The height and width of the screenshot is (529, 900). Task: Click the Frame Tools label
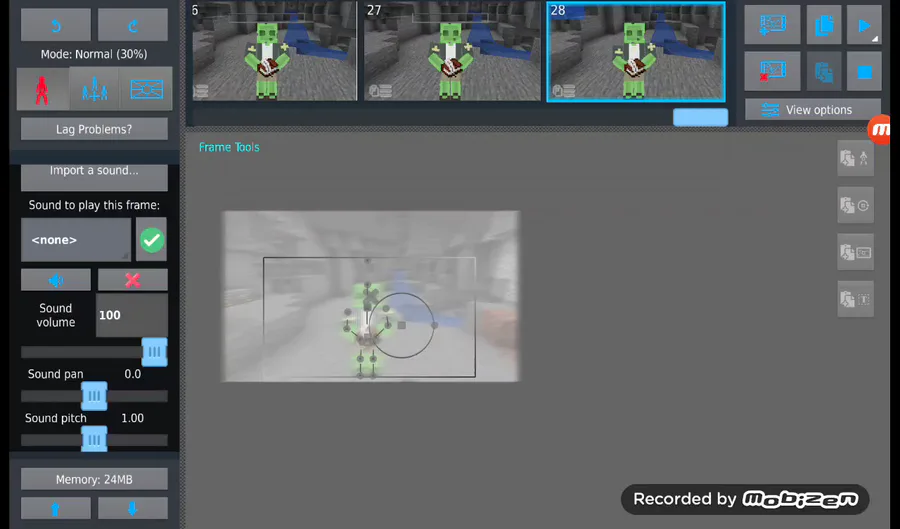[x=229, y=147]
